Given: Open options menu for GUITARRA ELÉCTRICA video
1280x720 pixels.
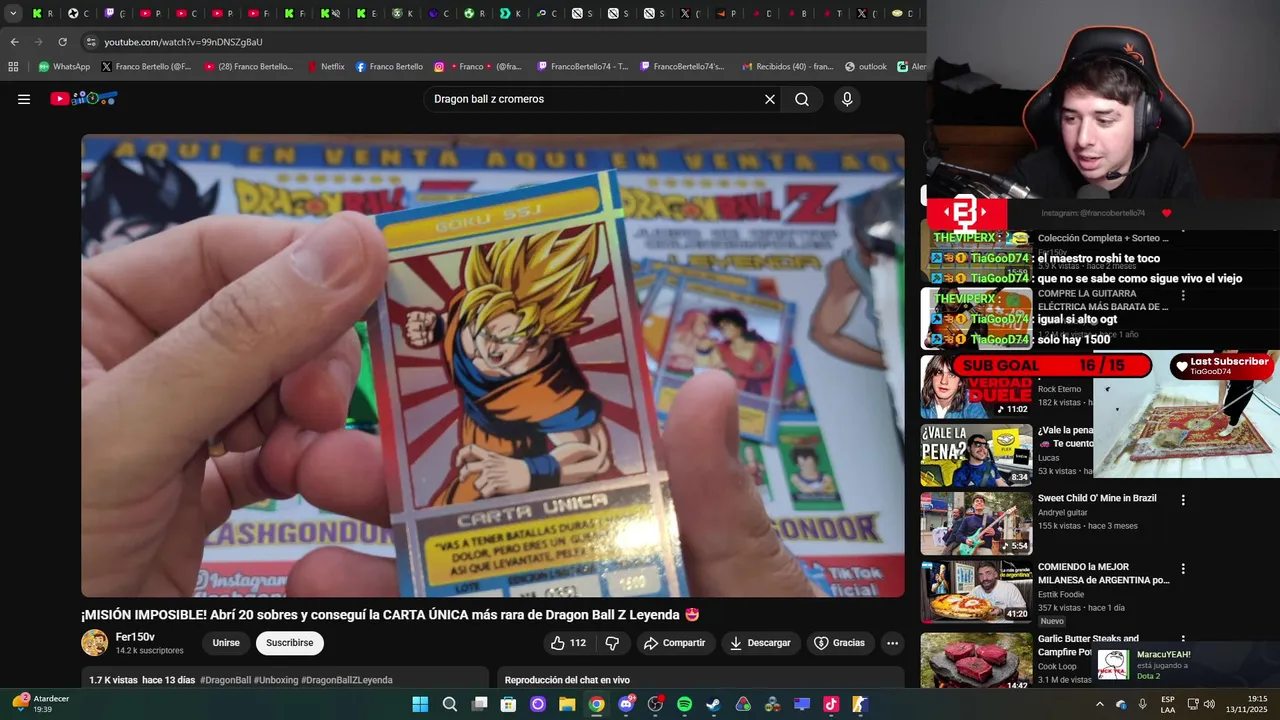Looking at the screenshot, I should pyautogui.click(x=1183, y=295).
